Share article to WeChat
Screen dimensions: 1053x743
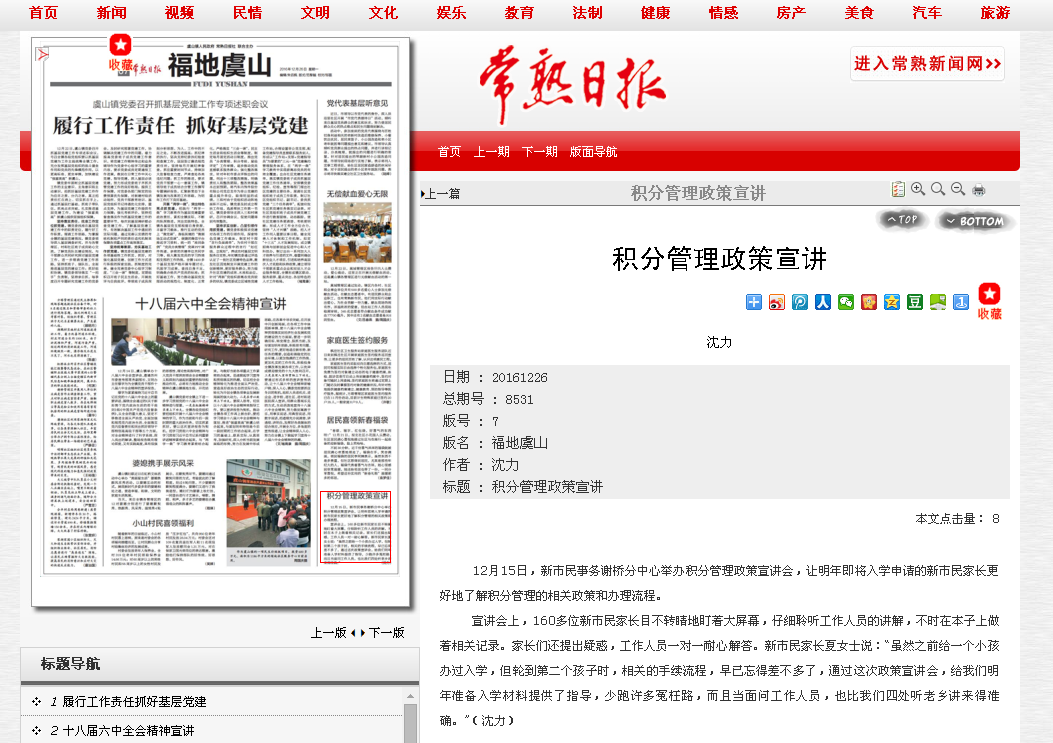click(x=846, y=302)
